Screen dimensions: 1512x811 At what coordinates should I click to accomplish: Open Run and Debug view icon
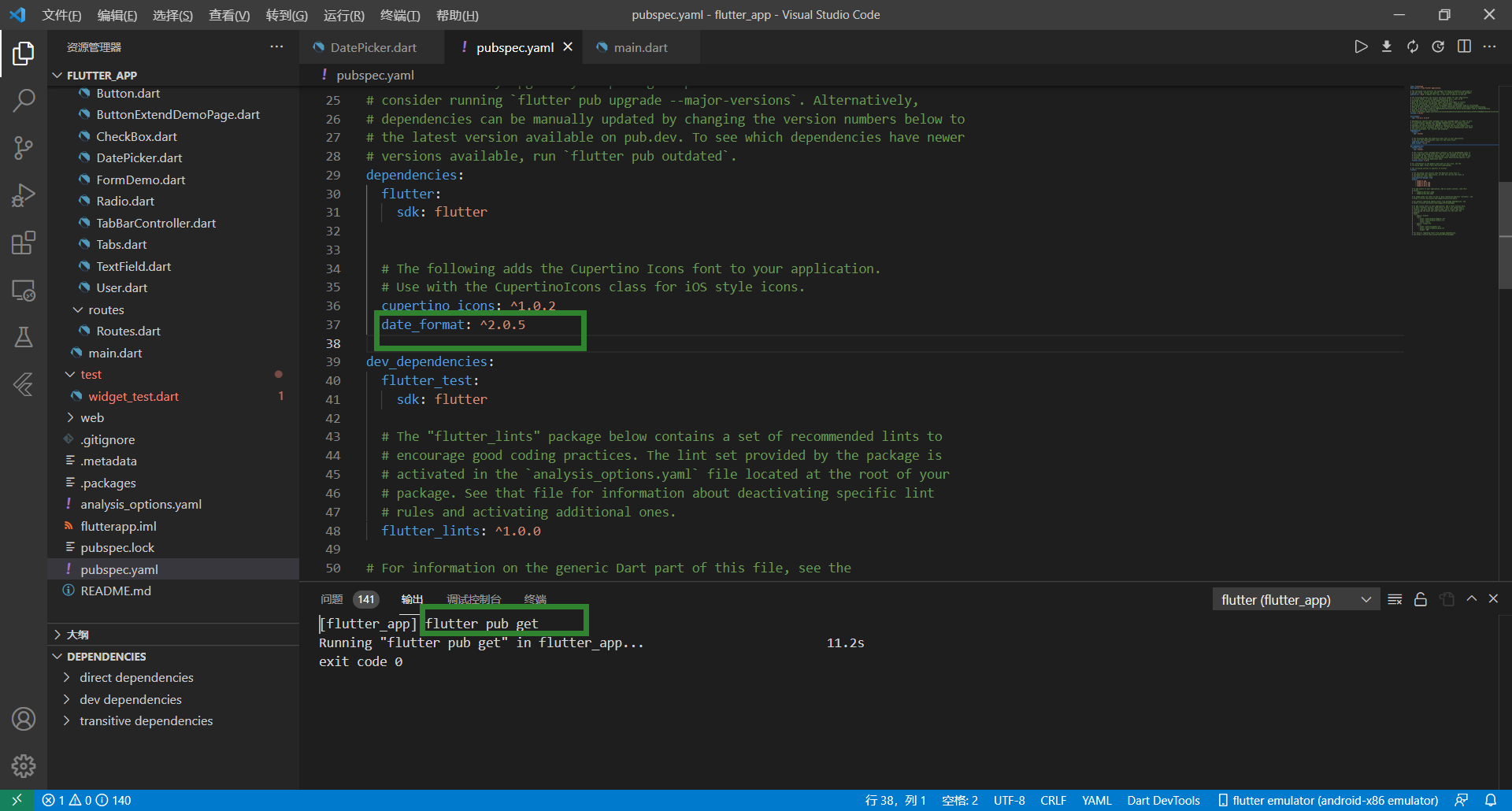24,195
